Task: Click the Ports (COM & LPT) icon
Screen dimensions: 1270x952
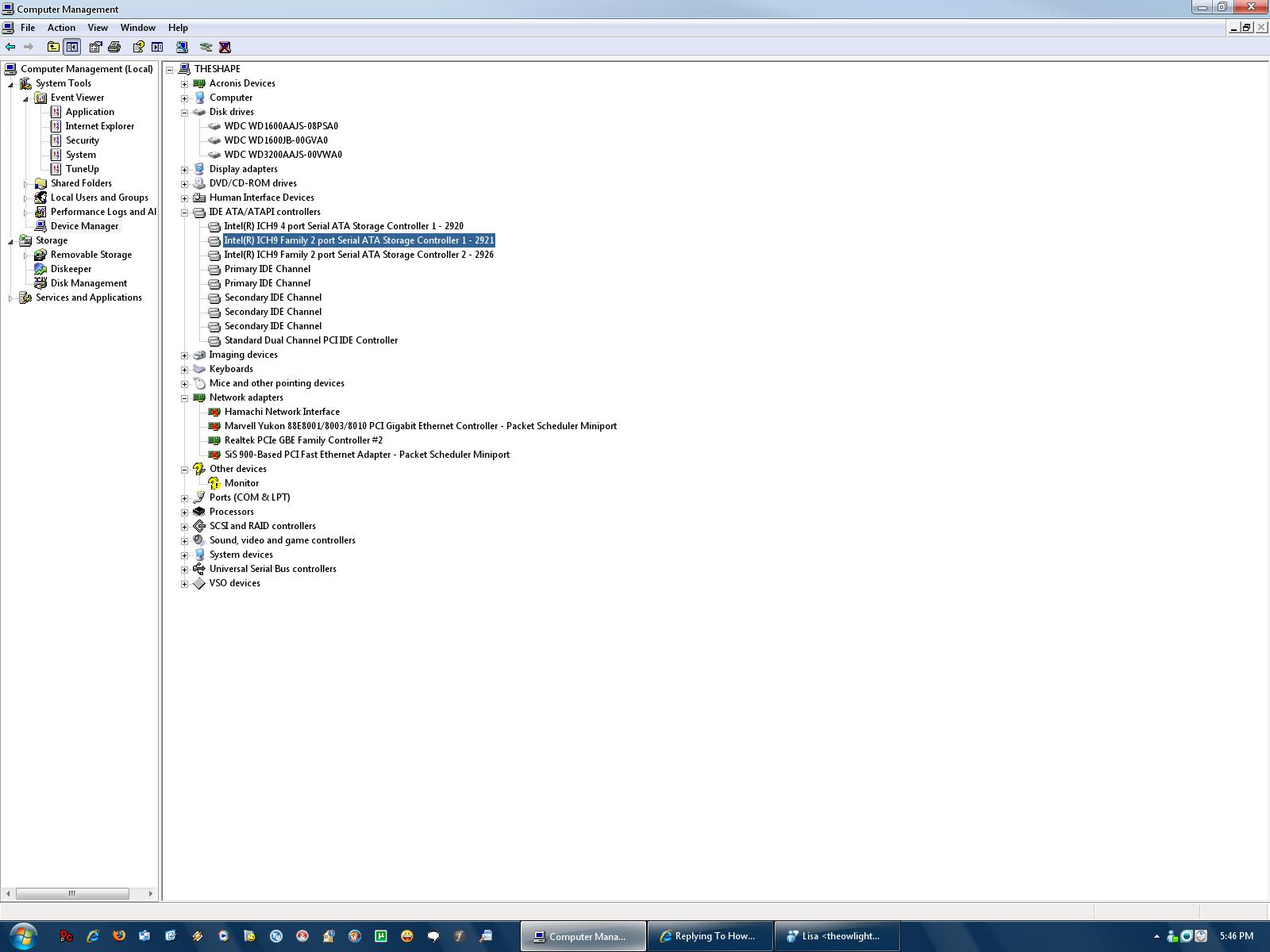Action: tap(199, 497)
